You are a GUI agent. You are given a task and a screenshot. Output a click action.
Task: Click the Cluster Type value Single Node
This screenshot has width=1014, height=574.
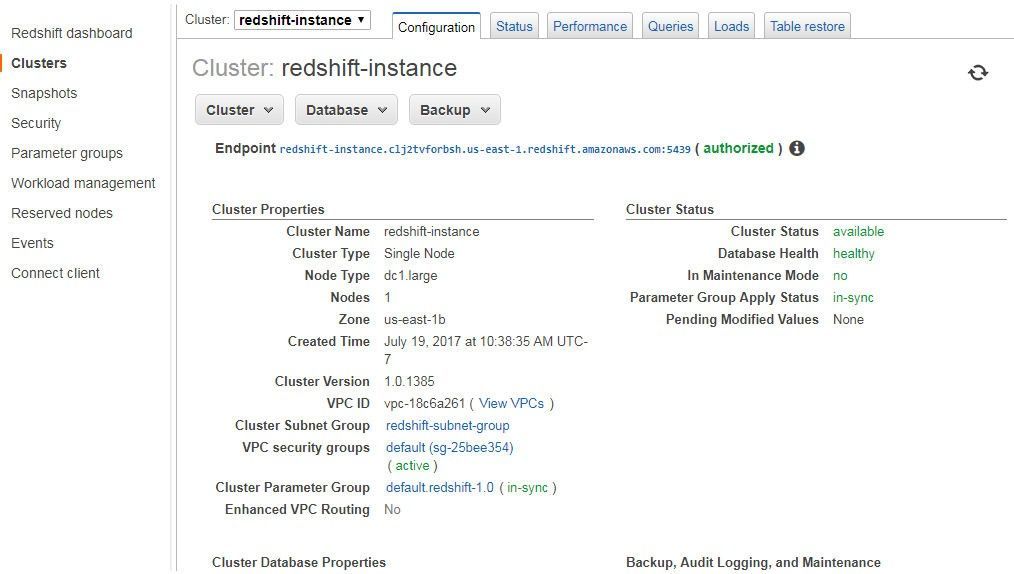419,253
